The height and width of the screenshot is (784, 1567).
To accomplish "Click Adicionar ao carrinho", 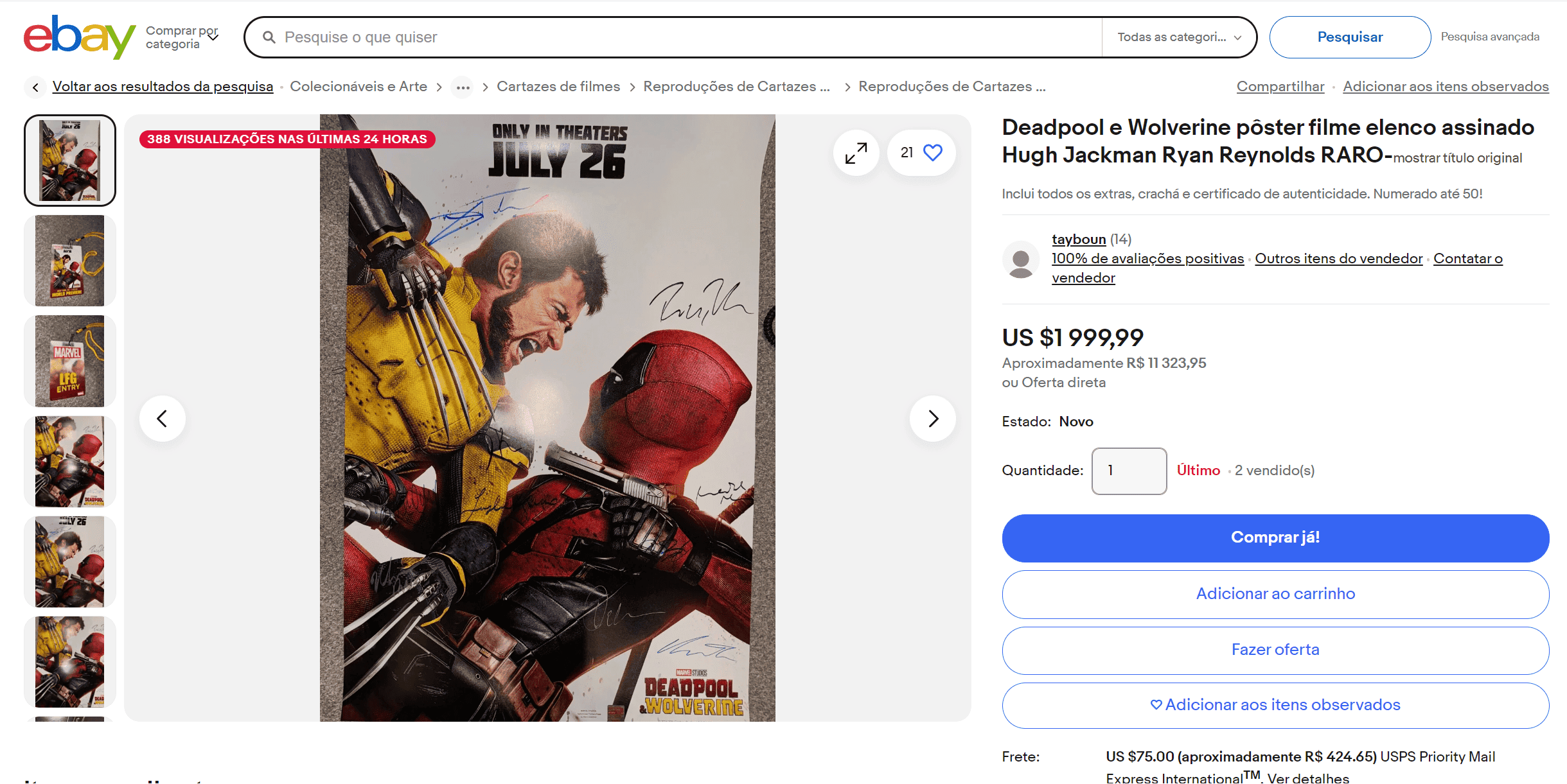I will [x=1275, y=594].
